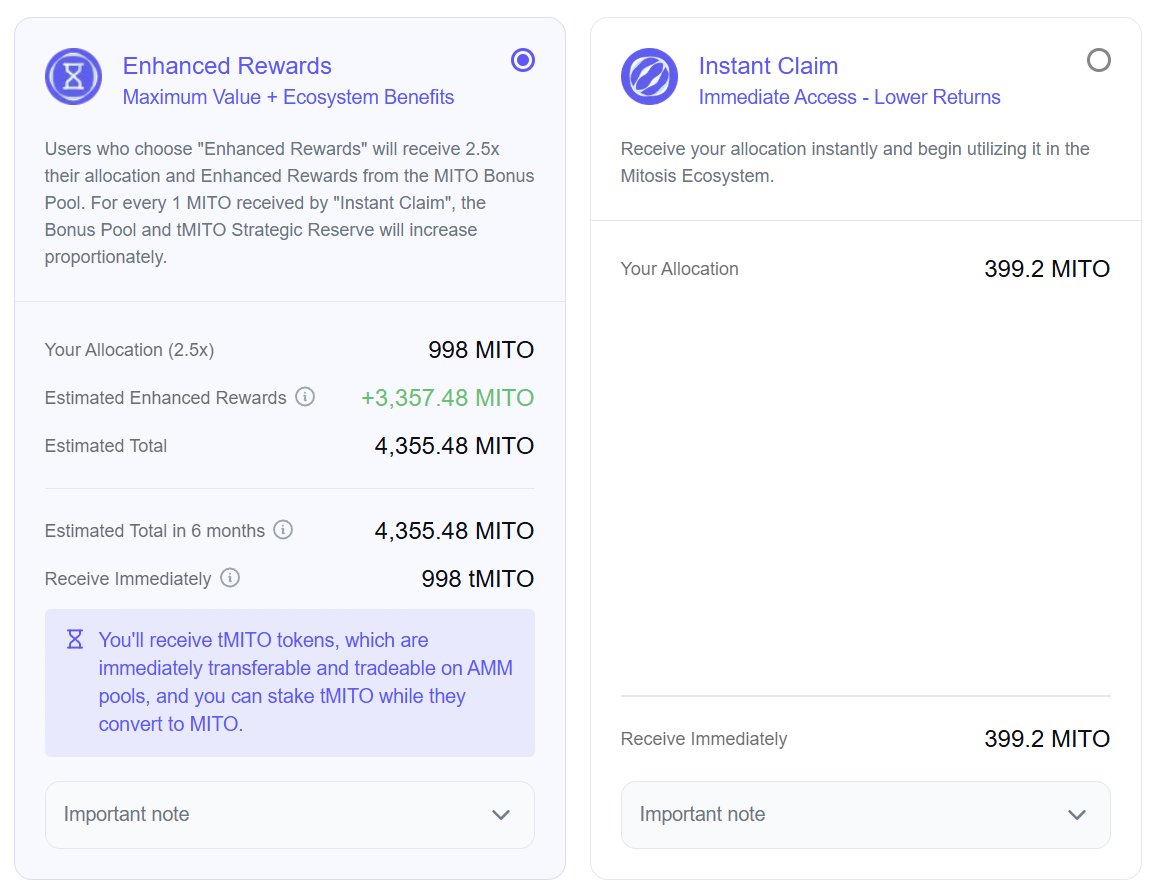Click info icon beside Receive Immediately
Viewport: 1170px width, 894px height.
pos(230,578)
